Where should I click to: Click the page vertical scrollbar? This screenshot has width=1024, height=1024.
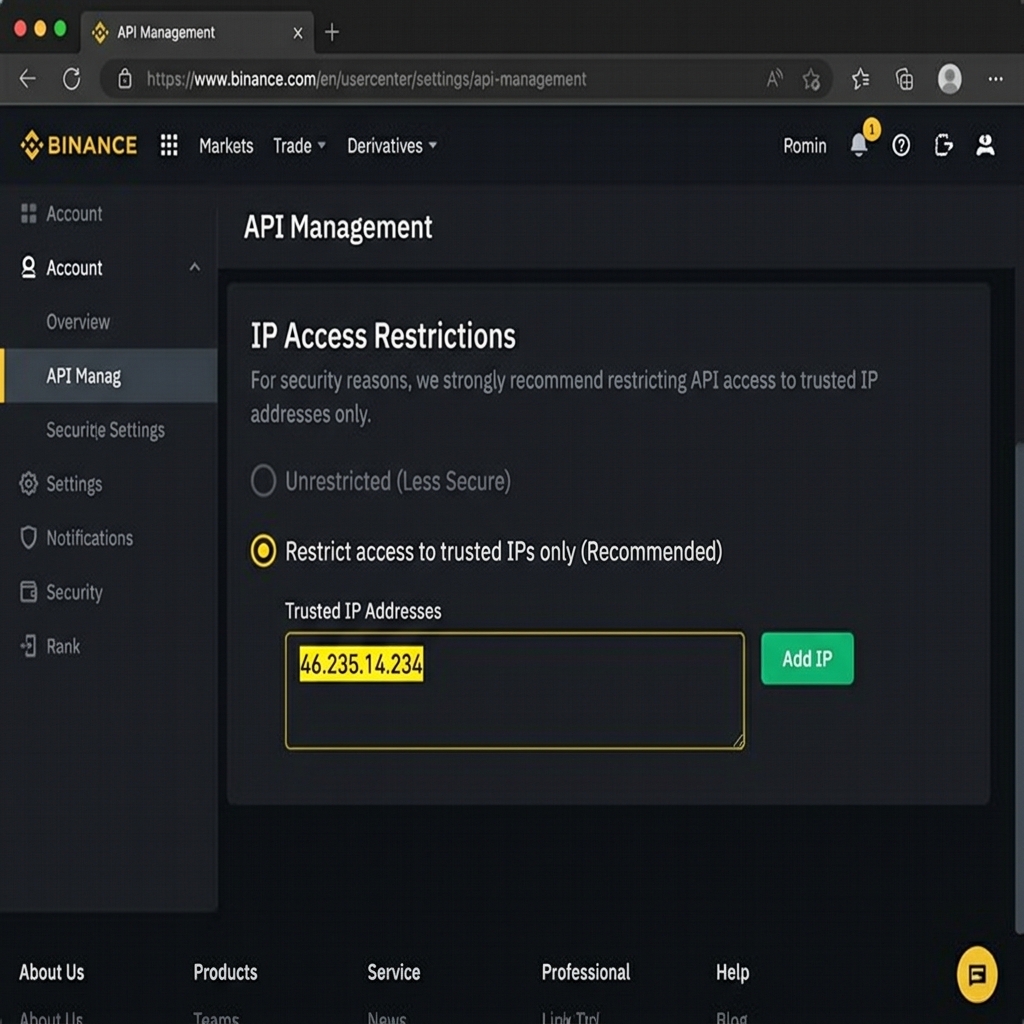click(1019, 688)
